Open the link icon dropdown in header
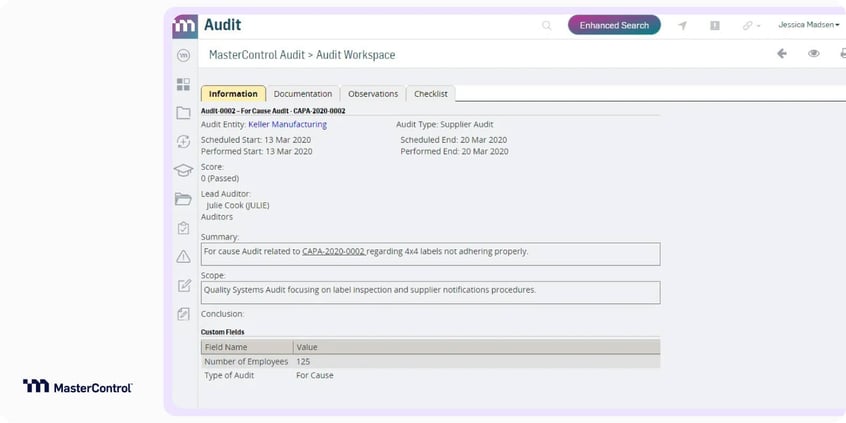 [751, 25]
